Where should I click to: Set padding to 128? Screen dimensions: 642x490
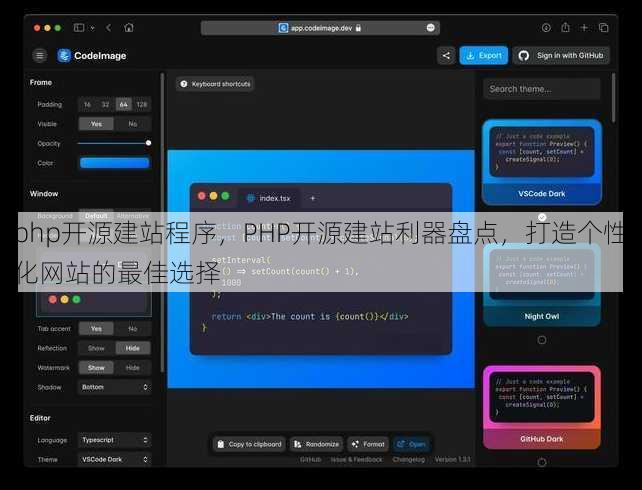pos(142,104)
